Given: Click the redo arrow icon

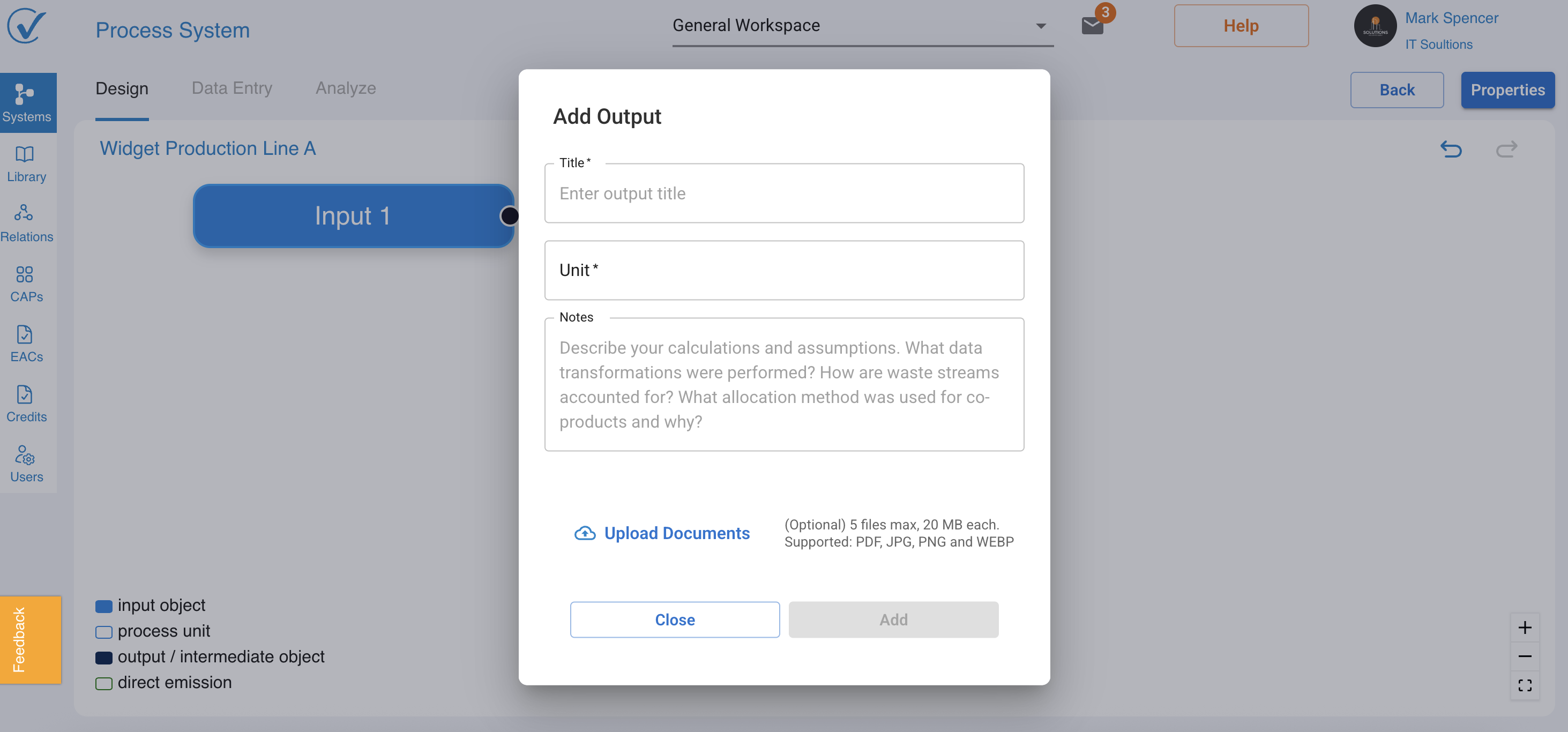Looking at the screenshot, I should [x=1506, y=149].
